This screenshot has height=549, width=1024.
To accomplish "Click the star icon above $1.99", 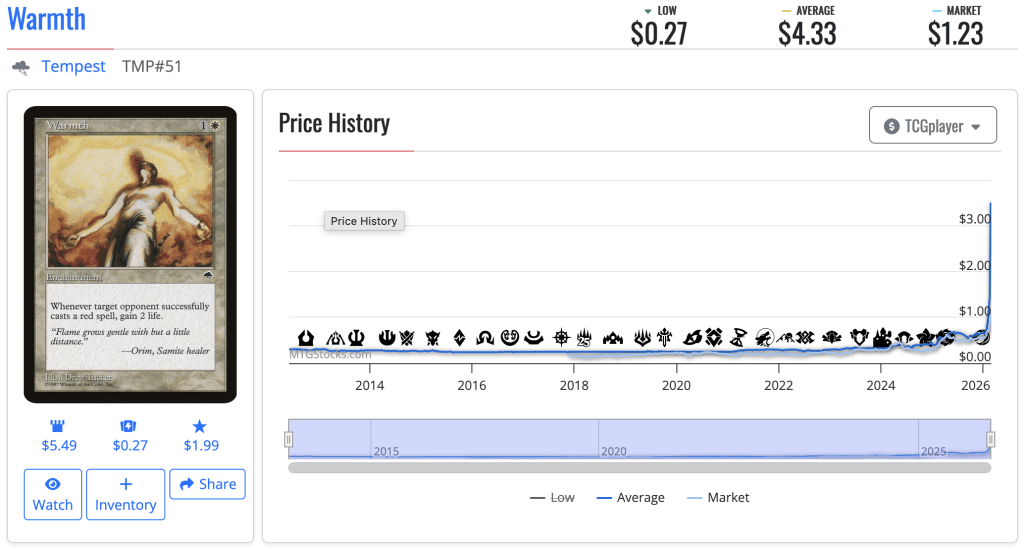I will [x=200, y=426].
